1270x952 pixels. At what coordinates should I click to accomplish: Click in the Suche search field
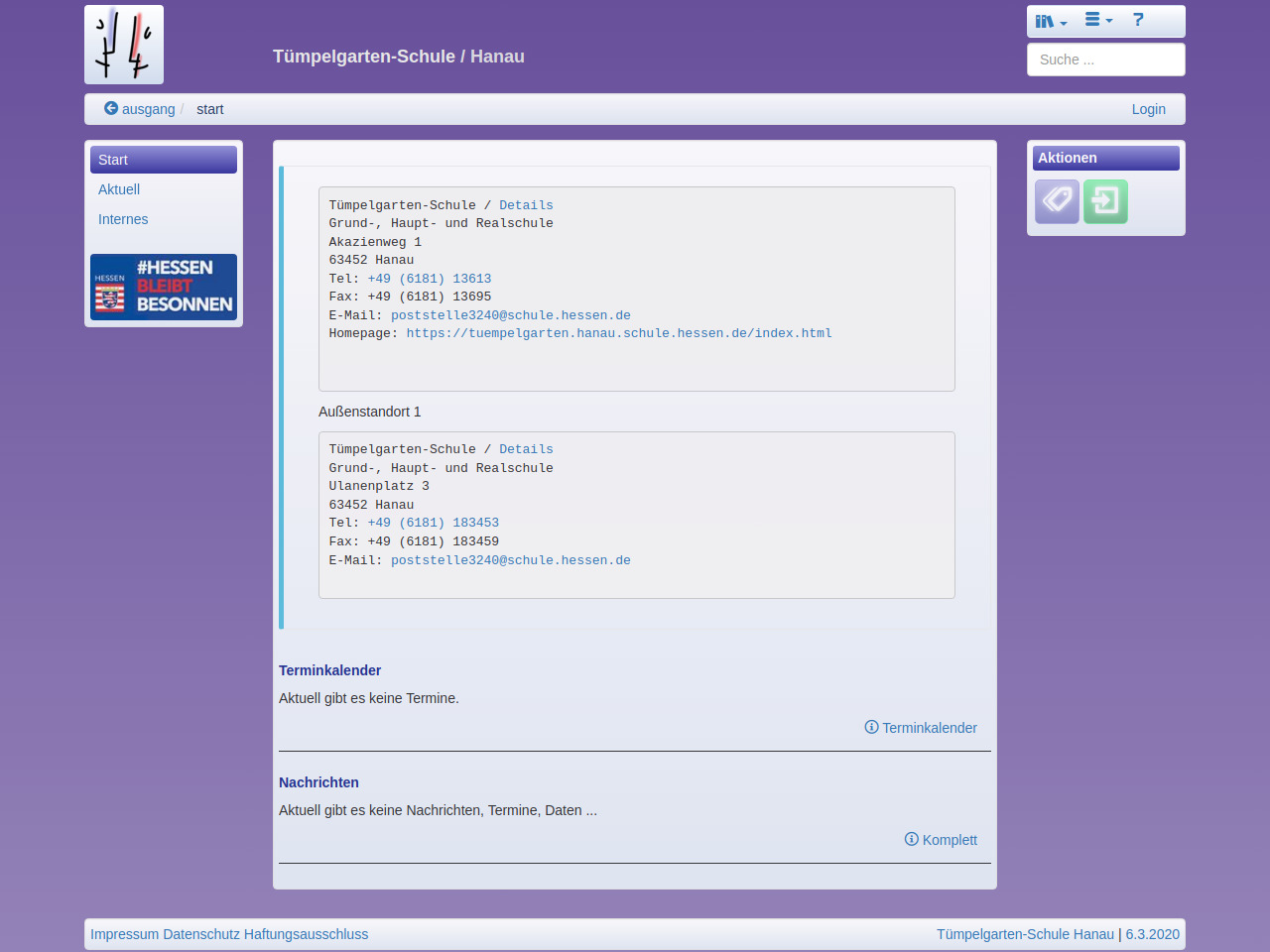[1105, 59]
